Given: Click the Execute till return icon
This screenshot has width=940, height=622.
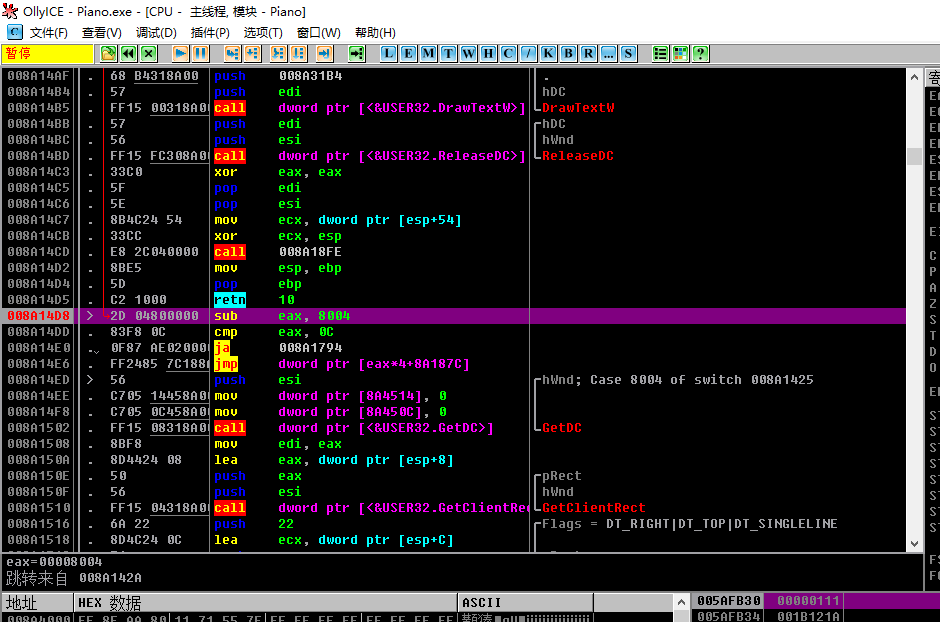Looking at the screenshot, I should point(324,54).
